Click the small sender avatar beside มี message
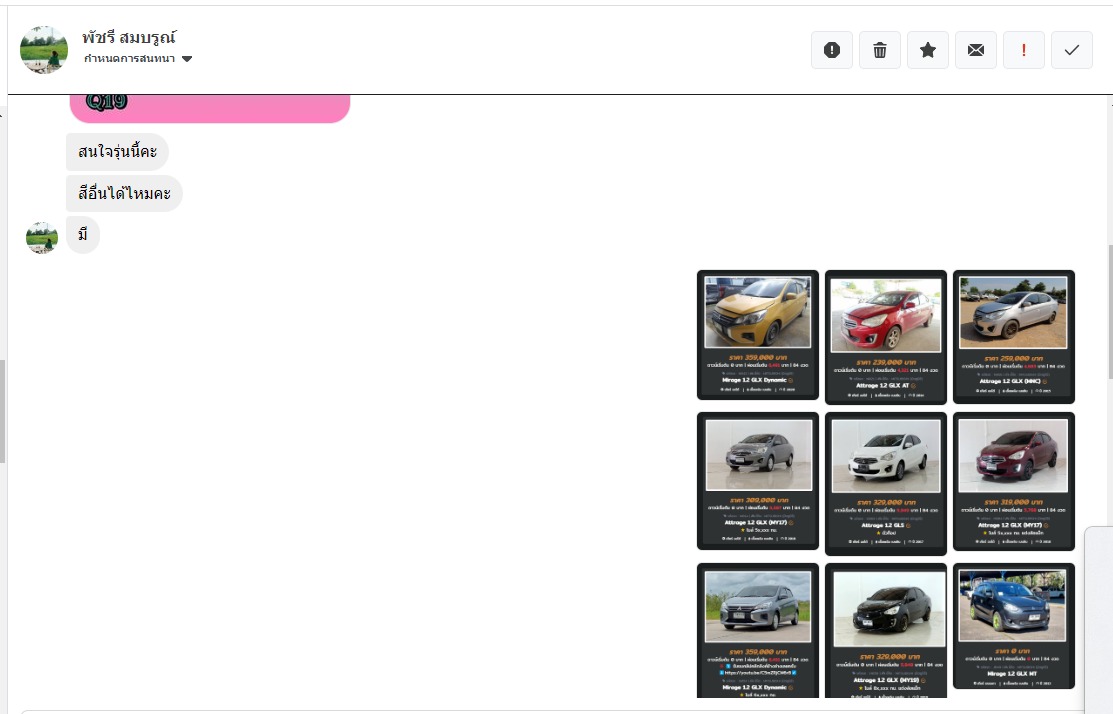1113x714 pixels. (42, 238)
